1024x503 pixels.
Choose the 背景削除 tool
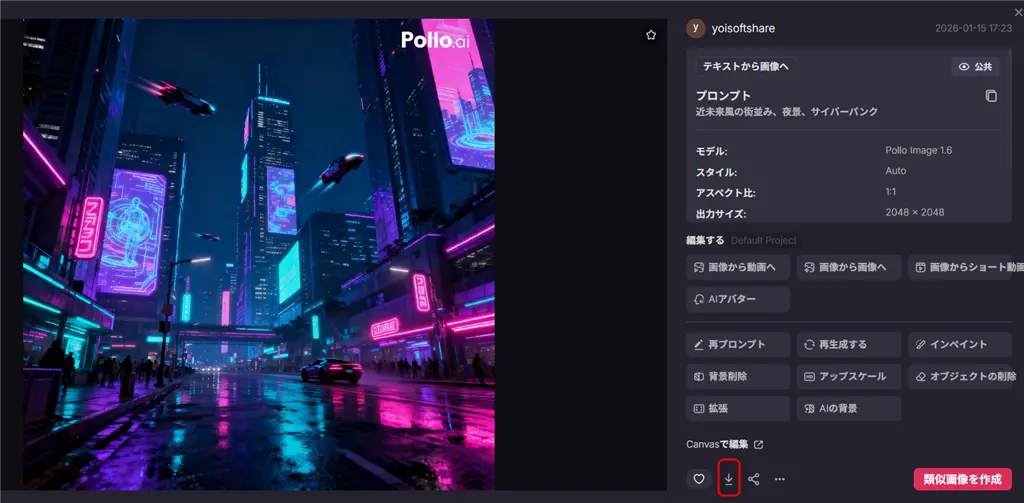pos(738,376)
